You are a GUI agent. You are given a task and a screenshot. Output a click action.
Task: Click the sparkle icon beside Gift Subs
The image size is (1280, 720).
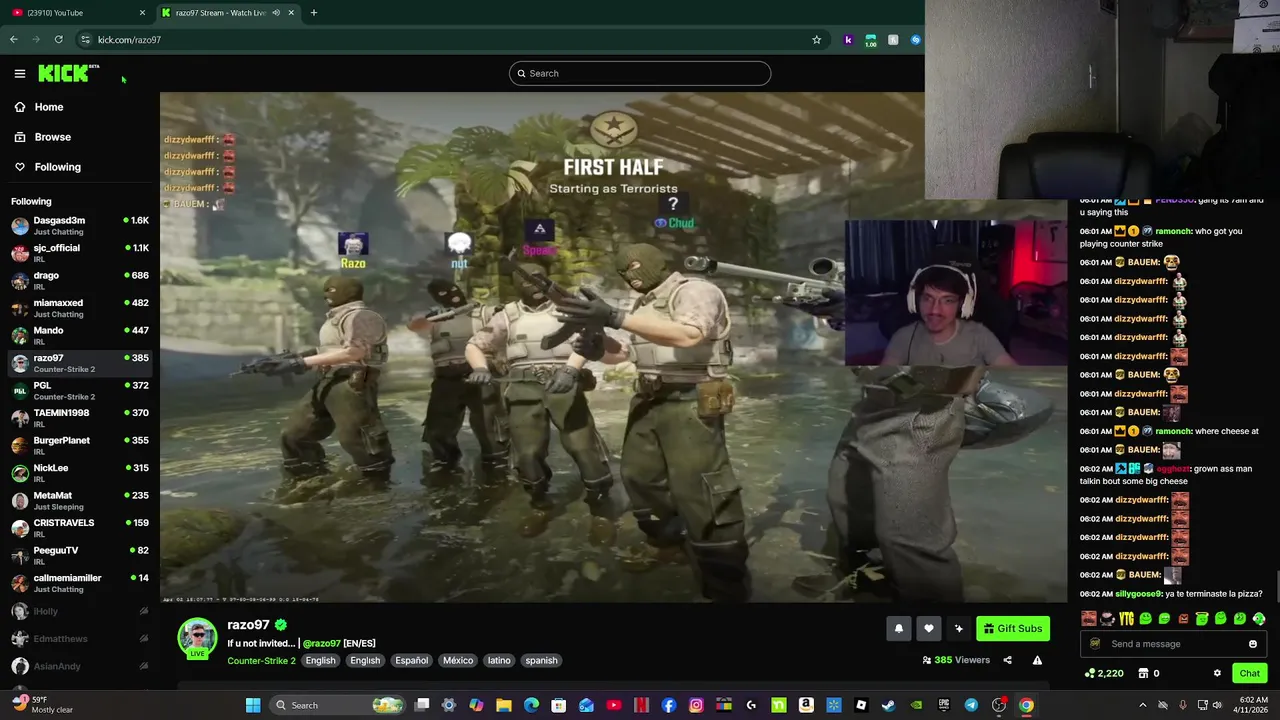point(958,628)
